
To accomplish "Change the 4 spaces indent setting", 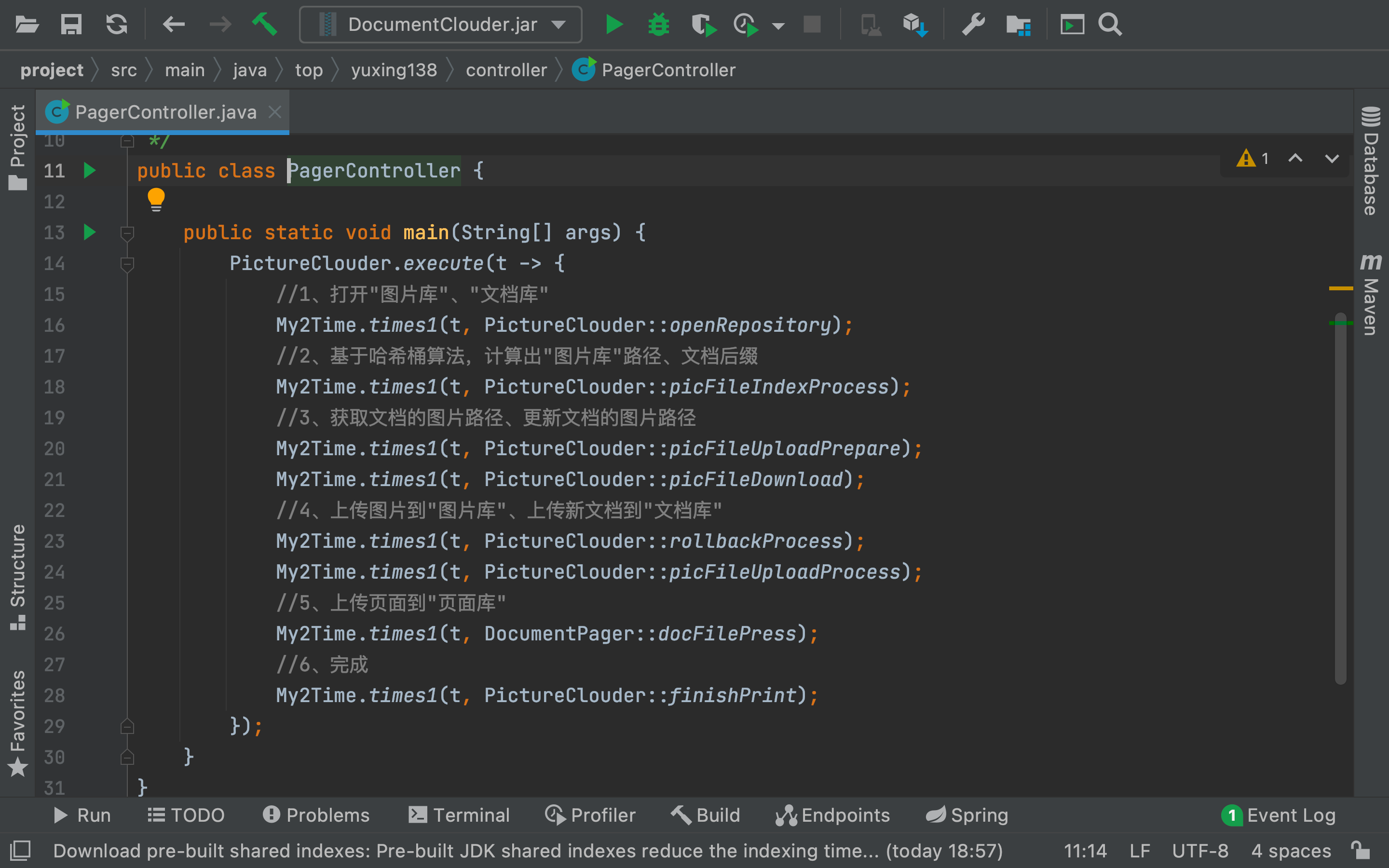I will (x=1291, y=850).
